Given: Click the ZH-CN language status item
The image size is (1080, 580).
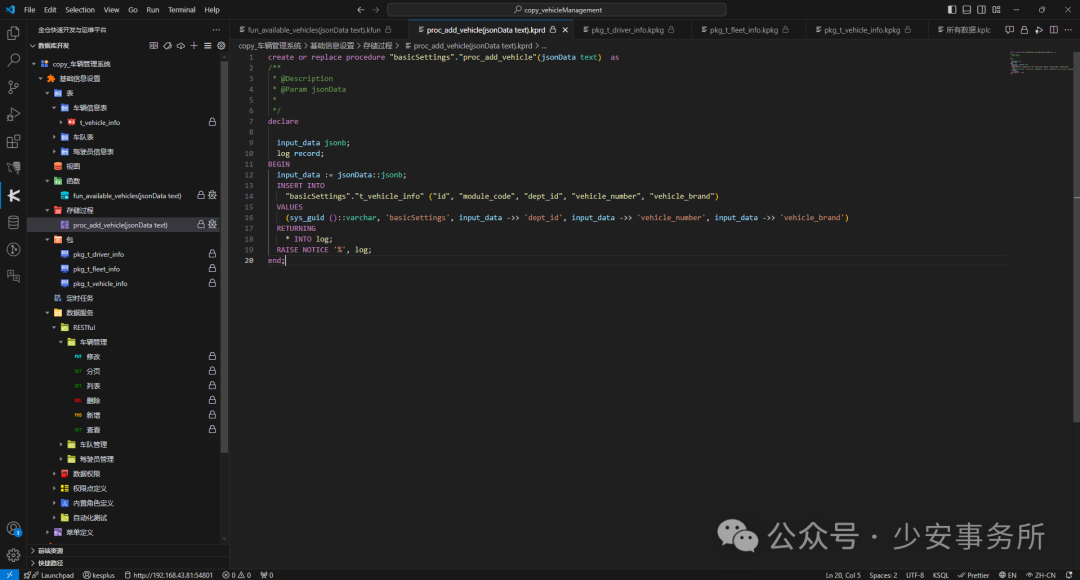Looking at the screenshot, I should pyautogui.click(x=1045, y=575).
